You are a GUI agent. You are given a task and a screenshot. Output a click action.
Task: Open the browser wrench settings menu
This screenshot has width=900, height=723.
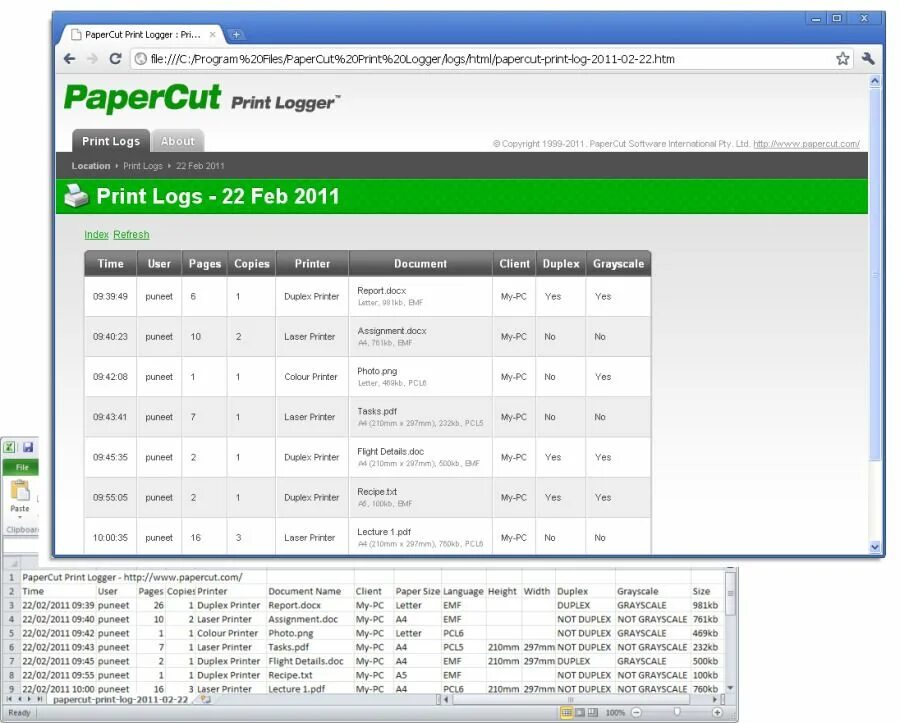pos(868,58)
